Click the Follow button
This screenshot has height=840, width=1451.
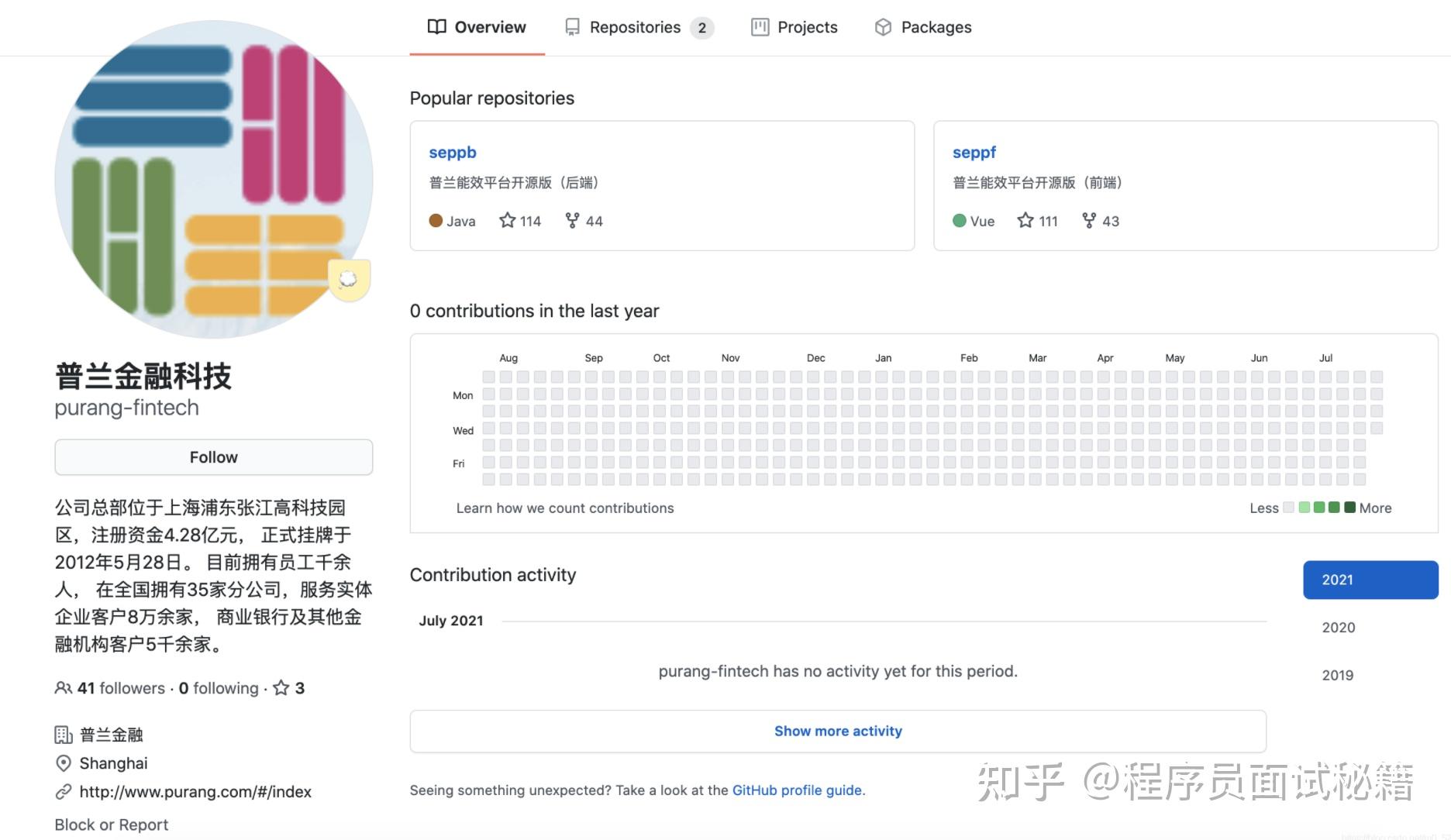[x=213, y=456]
